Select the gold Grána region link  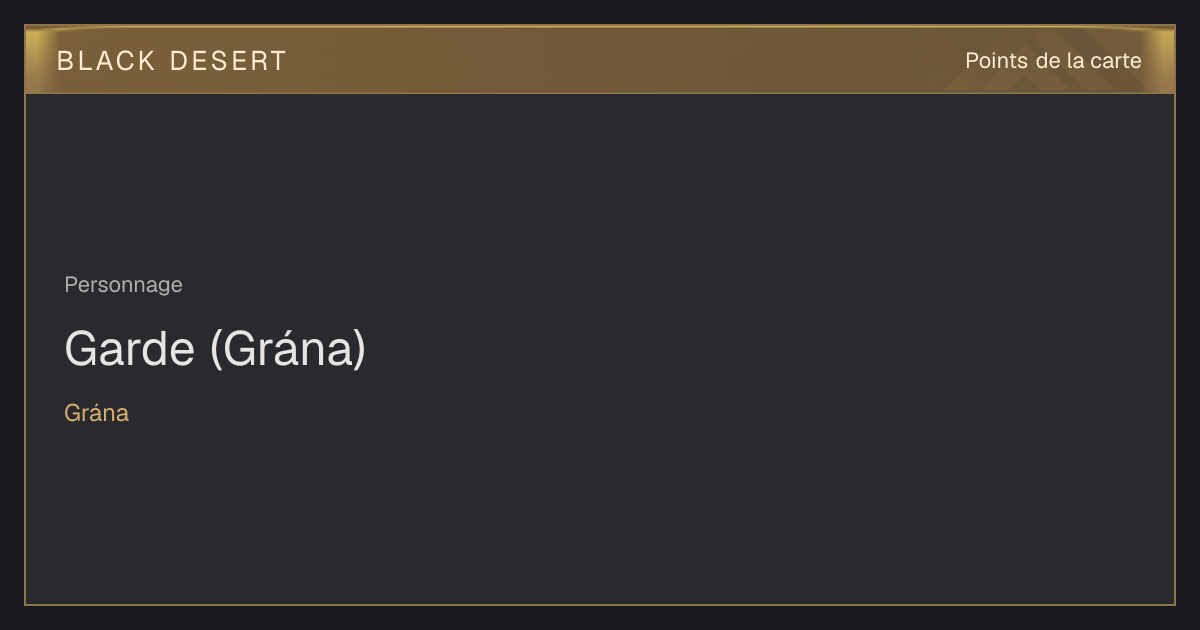(x=96, y=413)
